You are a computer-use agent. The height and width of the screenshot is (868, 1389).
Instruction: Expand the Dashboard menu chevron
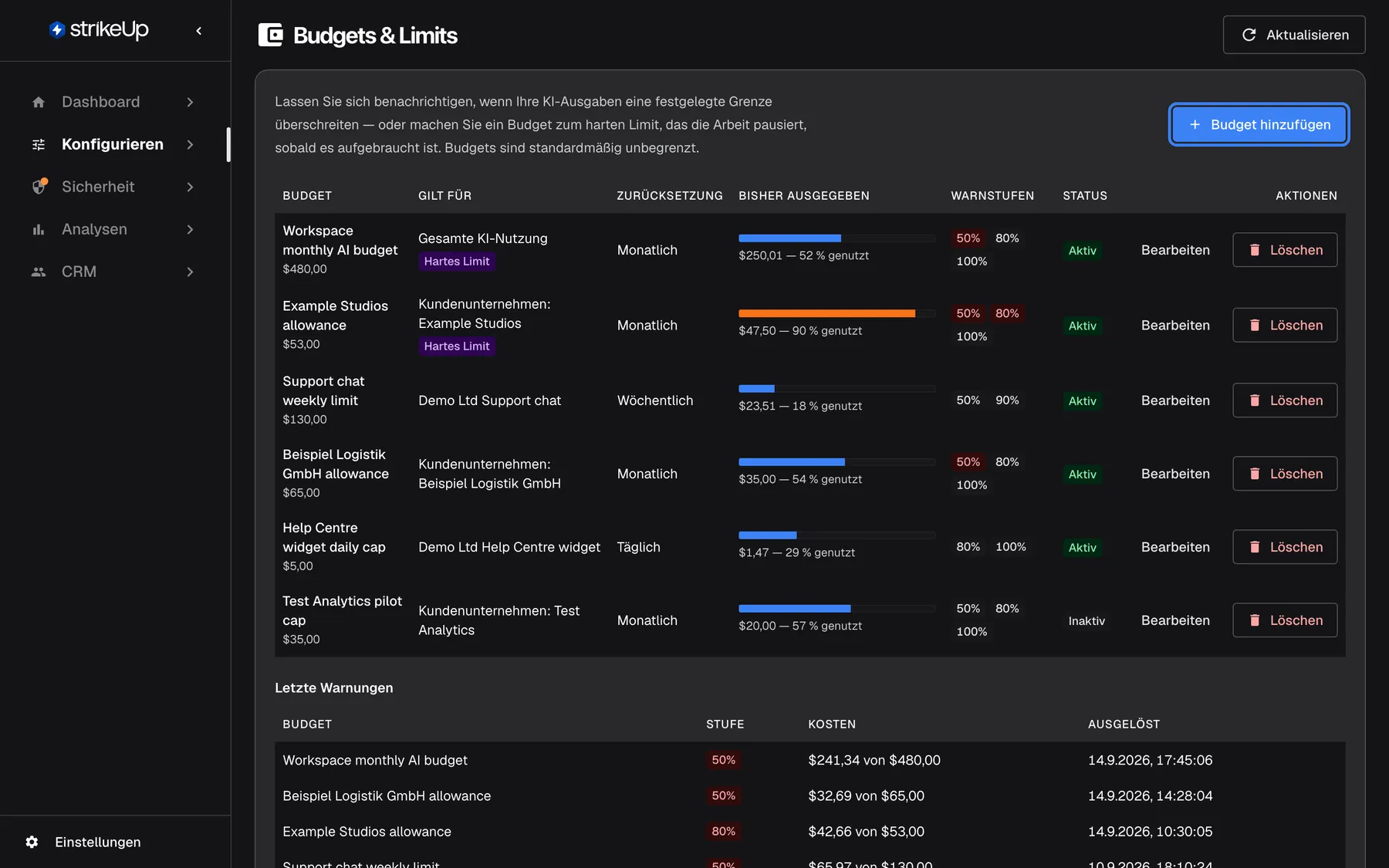tap(190, 102)
